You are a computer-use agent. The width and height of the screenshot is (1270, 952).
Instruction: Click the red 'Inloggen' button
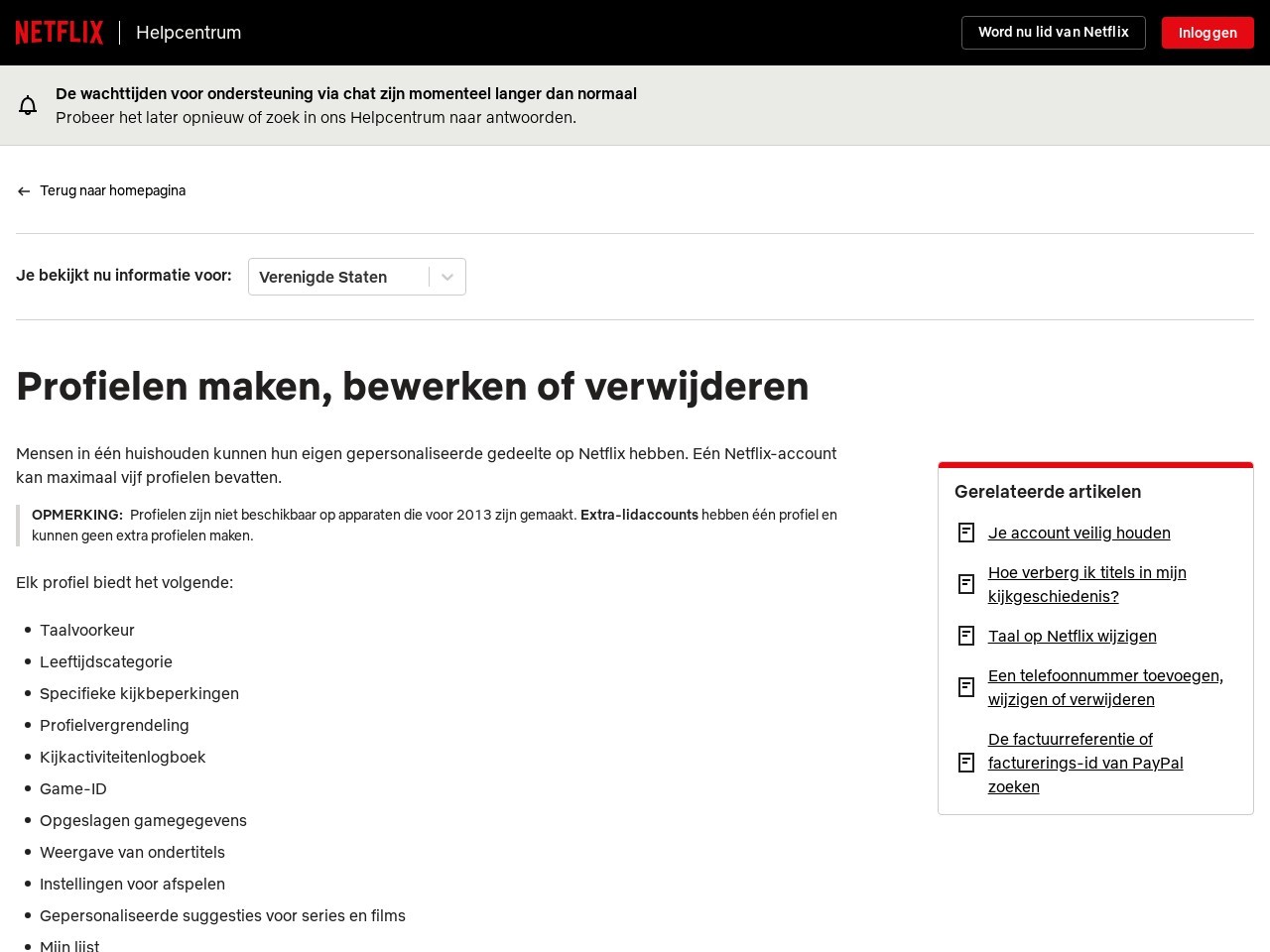click(1207, 33)
